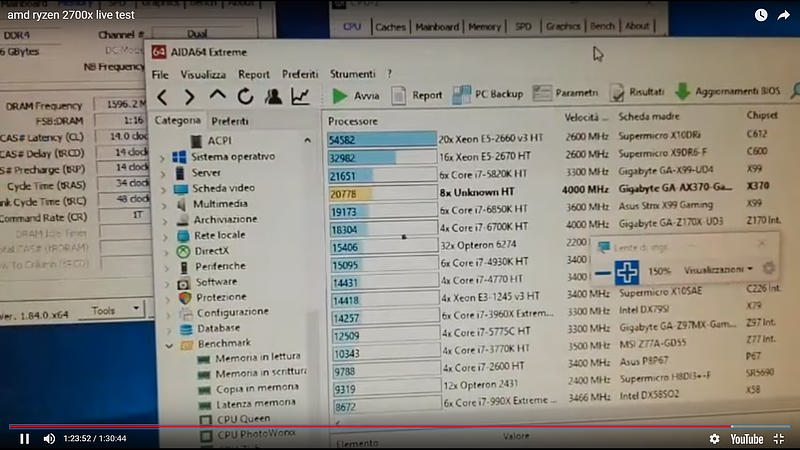Click Aggiornamenti BIOS toolbar item
The width and height of the screenshot is (800, 450).
728,91
